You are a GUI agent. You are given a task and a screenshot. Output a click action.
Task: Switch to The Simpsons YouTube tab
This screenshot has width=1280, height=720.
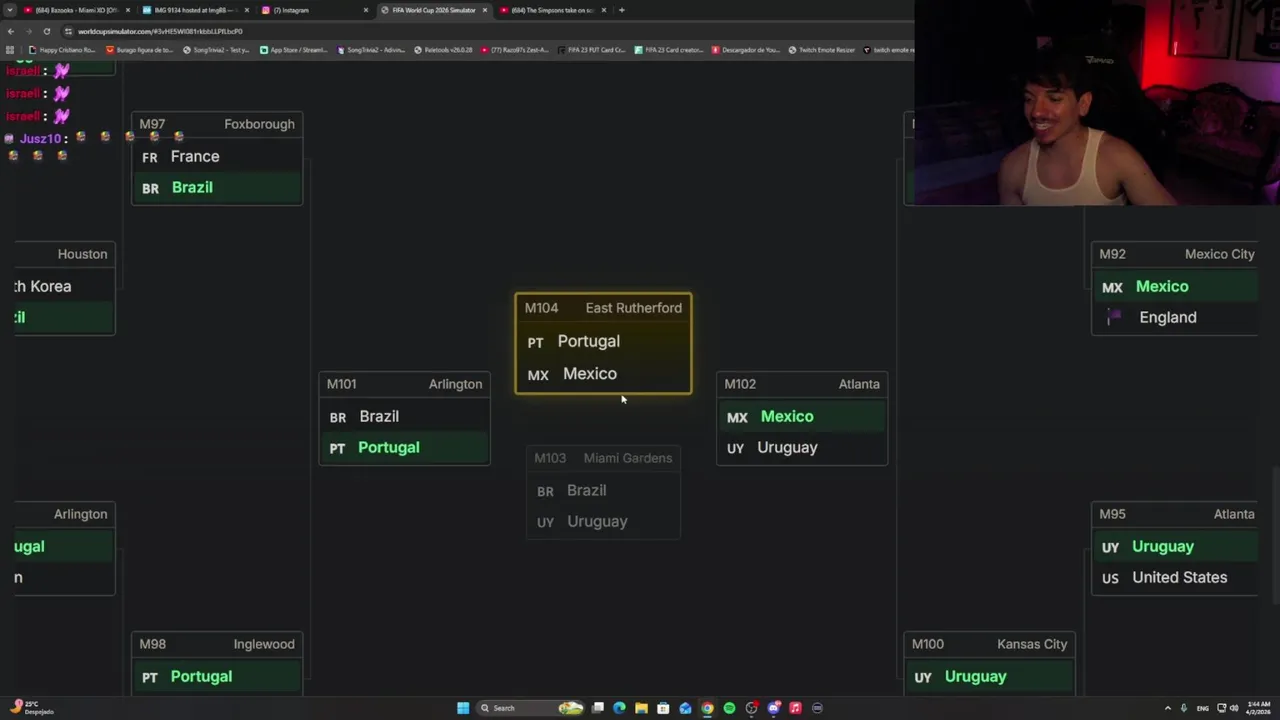[x=553, y=10]
